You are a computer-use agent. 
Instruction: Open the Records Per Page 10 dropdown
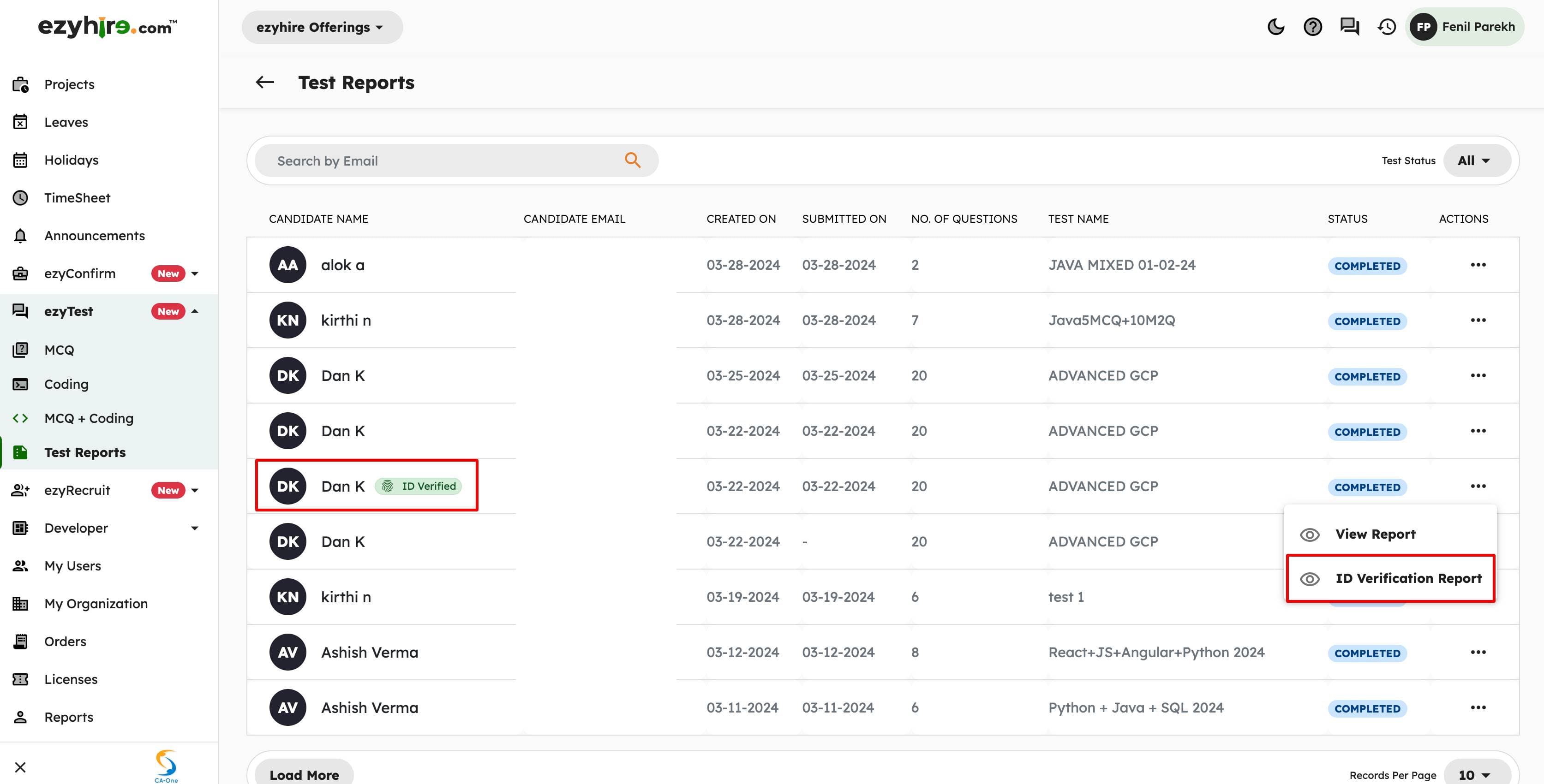(x=1477, y=774)
